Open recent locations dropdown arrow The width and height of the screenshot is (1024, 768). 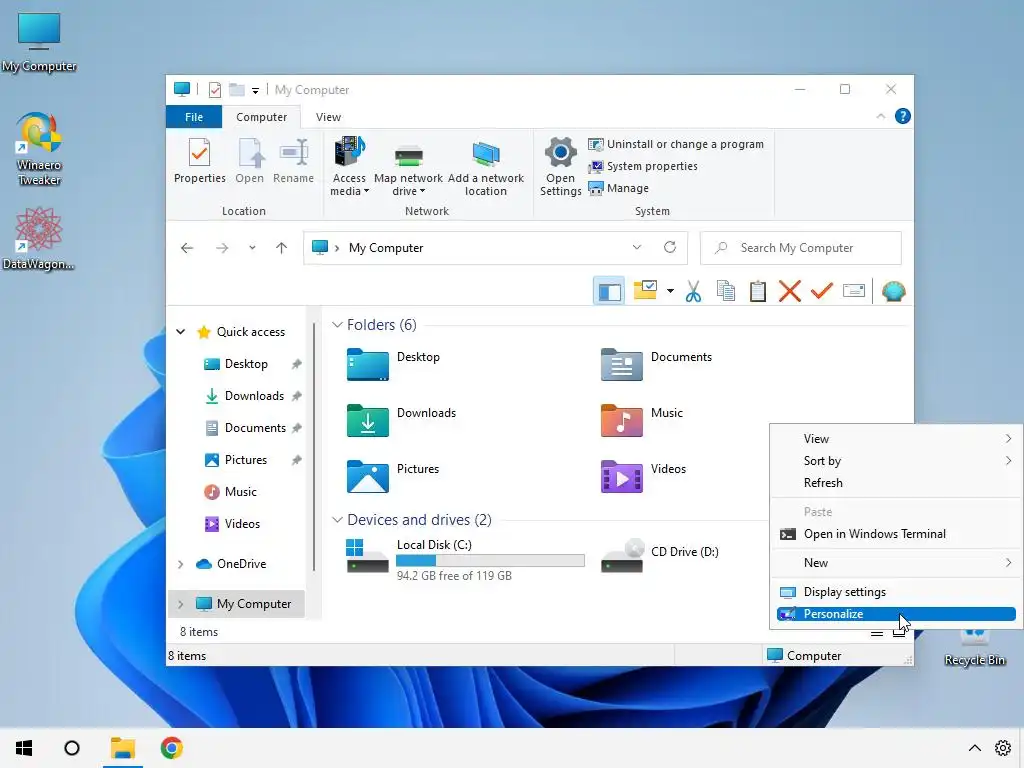coord(252,248)
